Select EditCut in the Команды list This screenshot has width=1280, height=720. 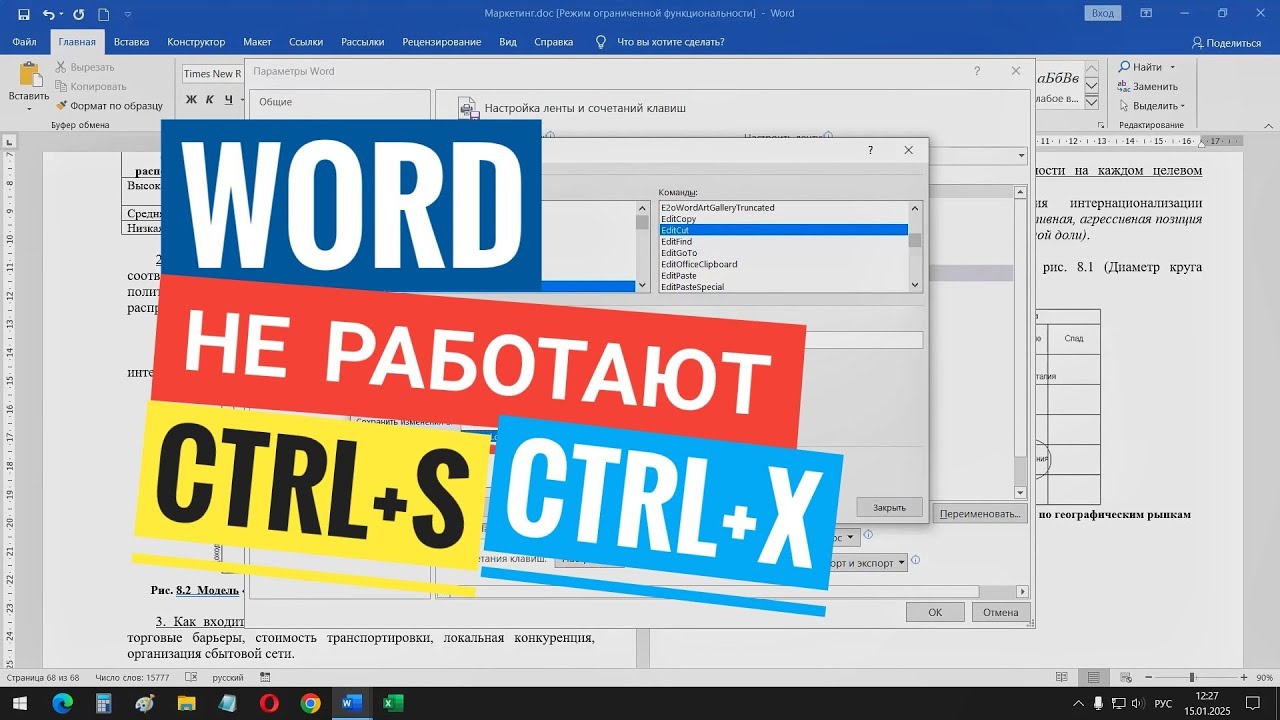(783, 230)
